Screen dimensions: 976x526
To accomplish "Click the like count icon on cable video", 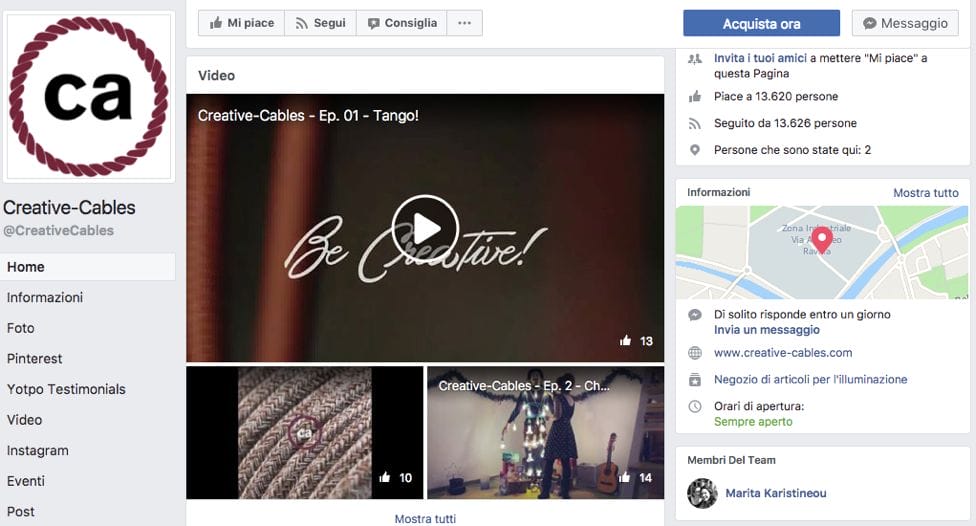I will point(385,478).
